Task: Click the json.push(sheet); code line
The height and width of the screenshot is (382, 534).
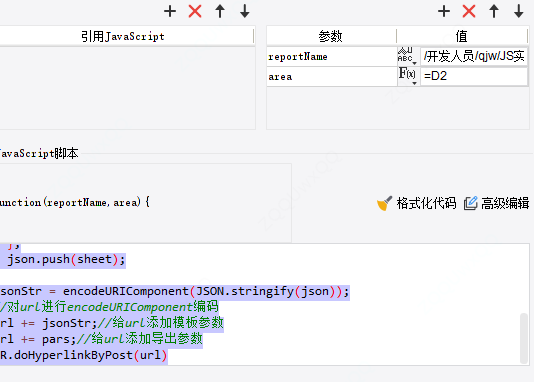Action: point(66,260)
